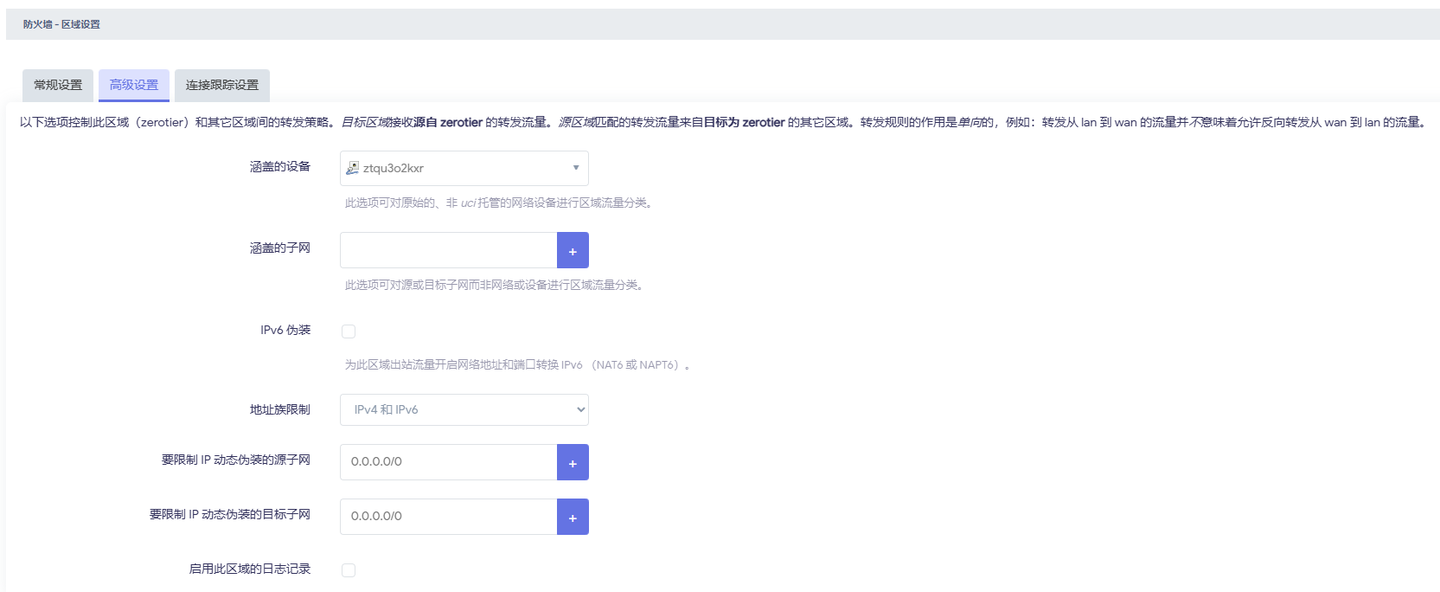Viewport: 1440px width, 592px height.
Task: Click the network device icon beside ztqu3o2kxr
Action: [352, 167]
